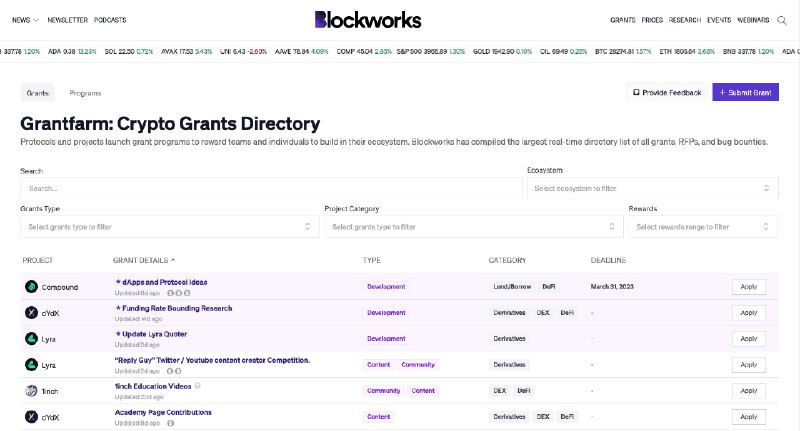The width and height of the screenshot is (800, 431).
Task: Click the info icon beside 1inch Education Videos
Action: click(x=197, y=385)
